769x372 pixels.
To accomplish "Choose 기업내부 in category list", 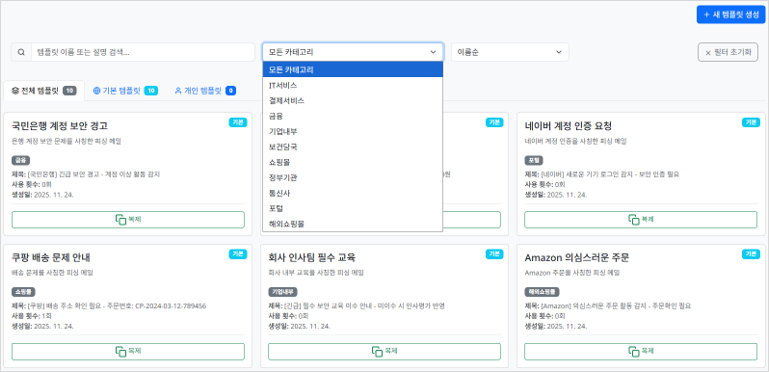I will [x=353, y=131].
